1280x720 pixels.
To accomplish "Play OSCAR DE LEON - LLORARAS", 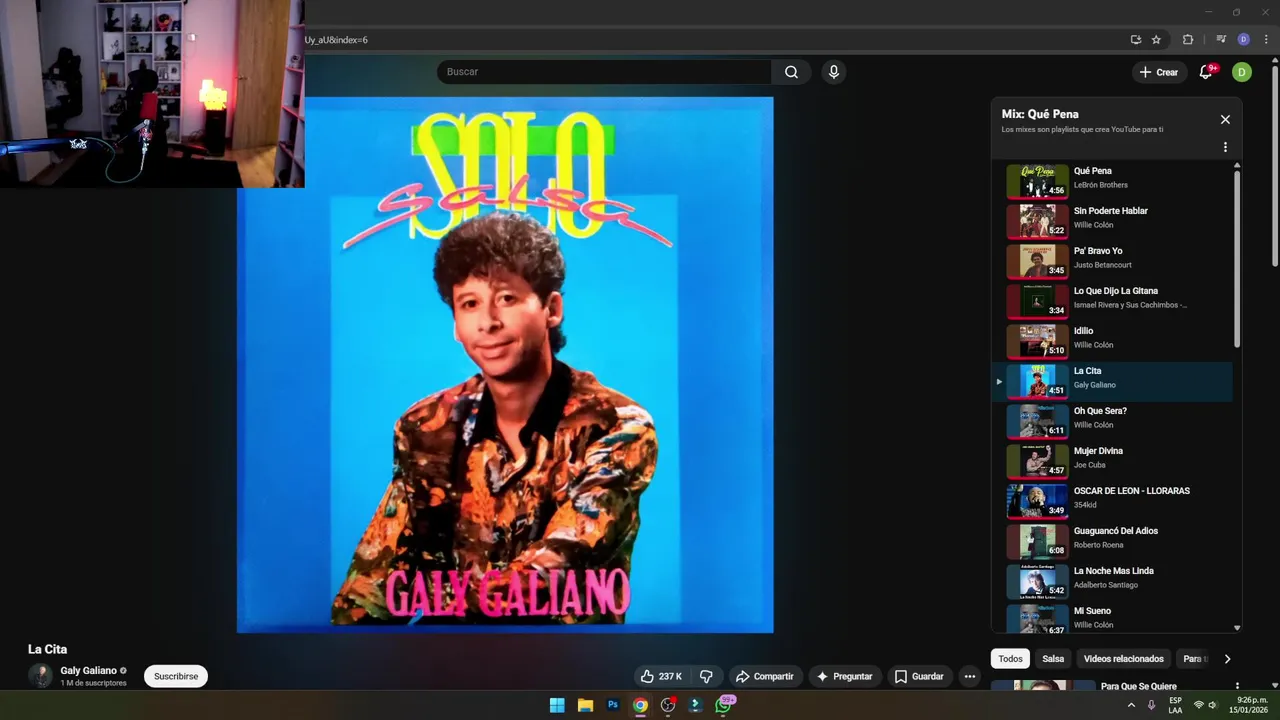I will 1112,501.
